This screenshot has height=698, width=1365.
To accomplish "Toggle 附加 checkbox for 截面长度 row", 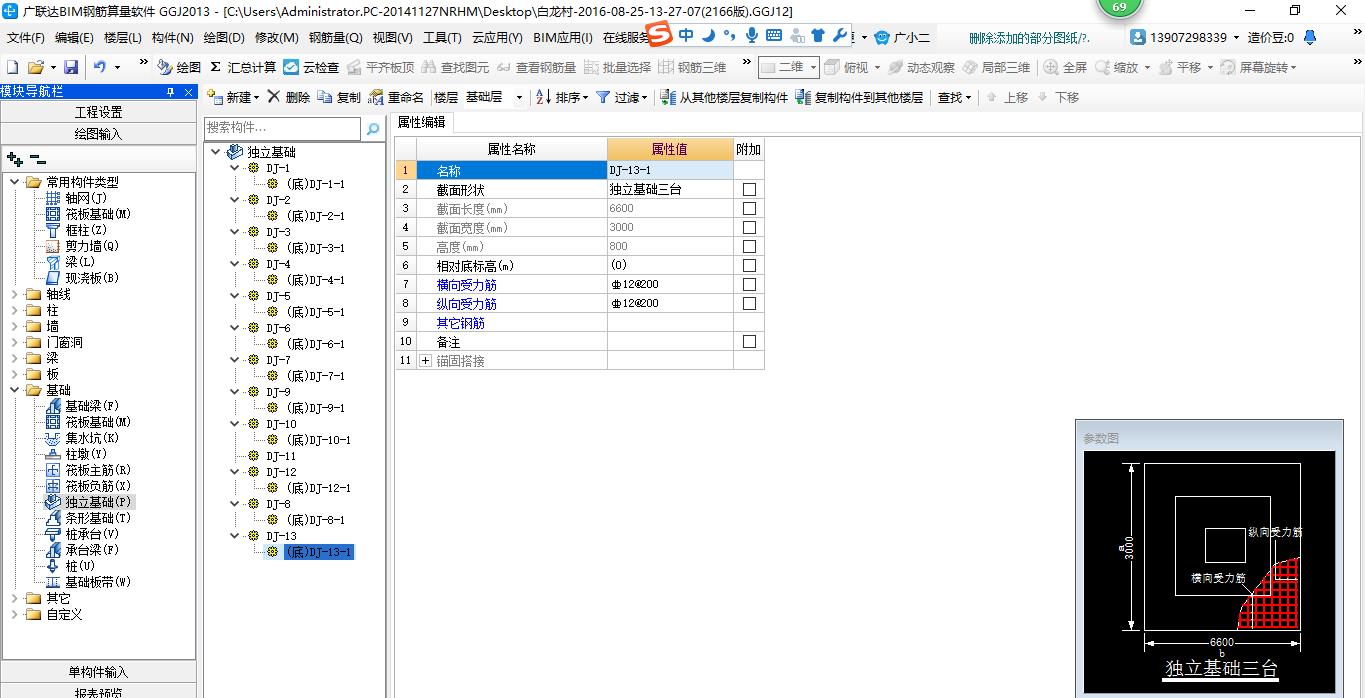I will click(749, 208).
